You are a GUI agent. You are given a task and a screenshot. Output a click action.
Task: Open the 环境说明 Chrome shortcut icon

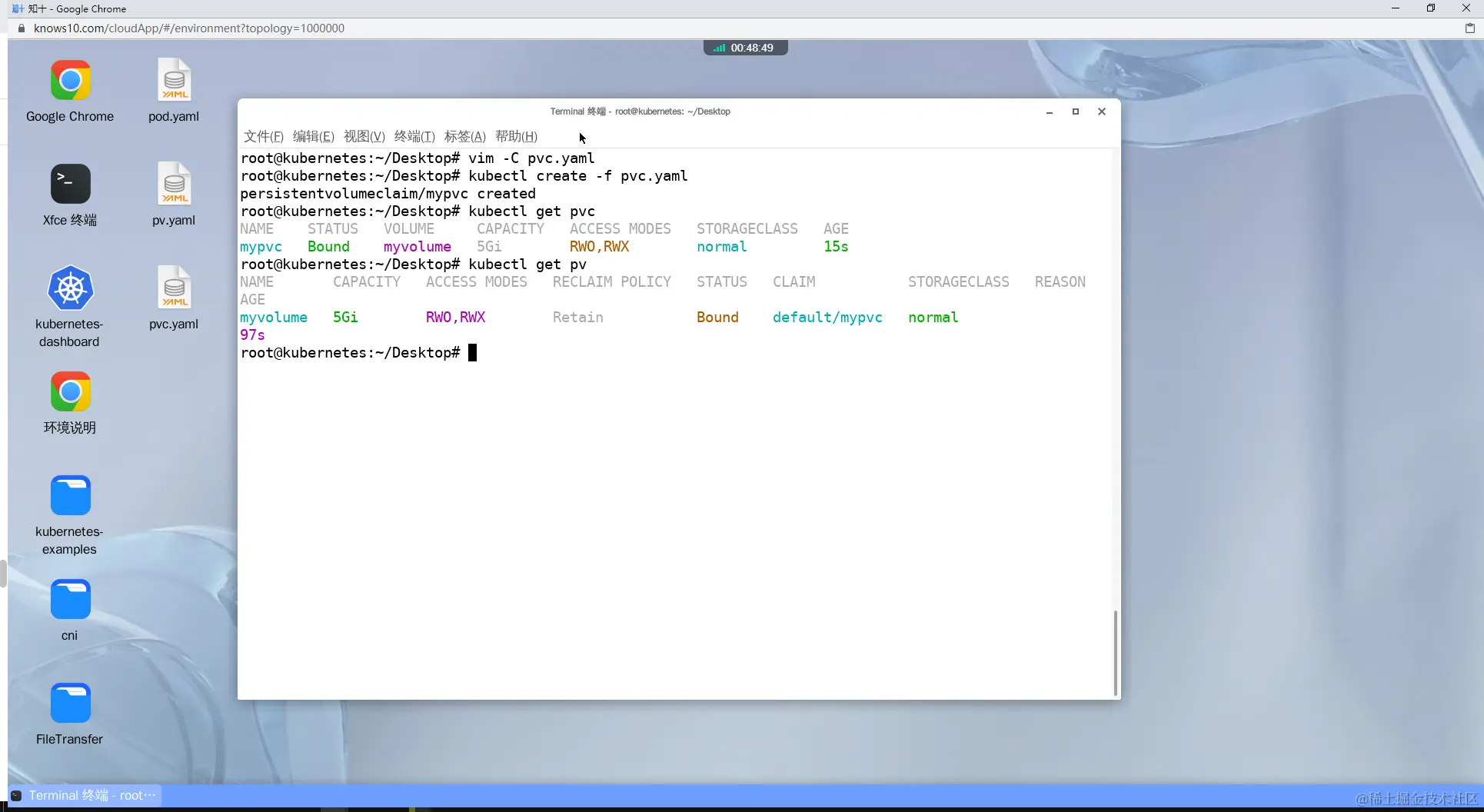pos(70,392)
